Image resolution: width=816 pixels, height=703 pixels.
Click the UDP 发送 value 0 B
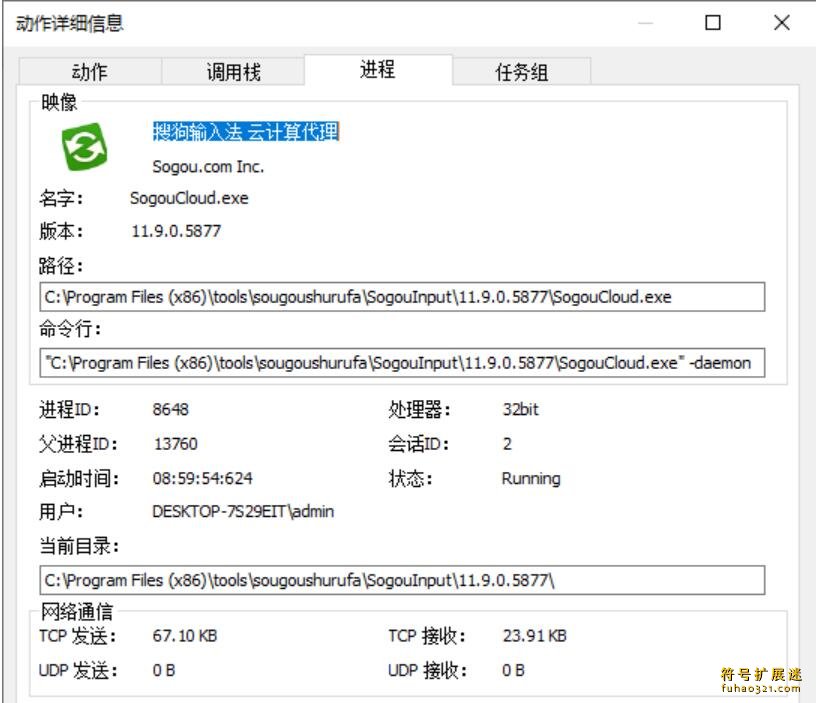click(x=164, y=670)
